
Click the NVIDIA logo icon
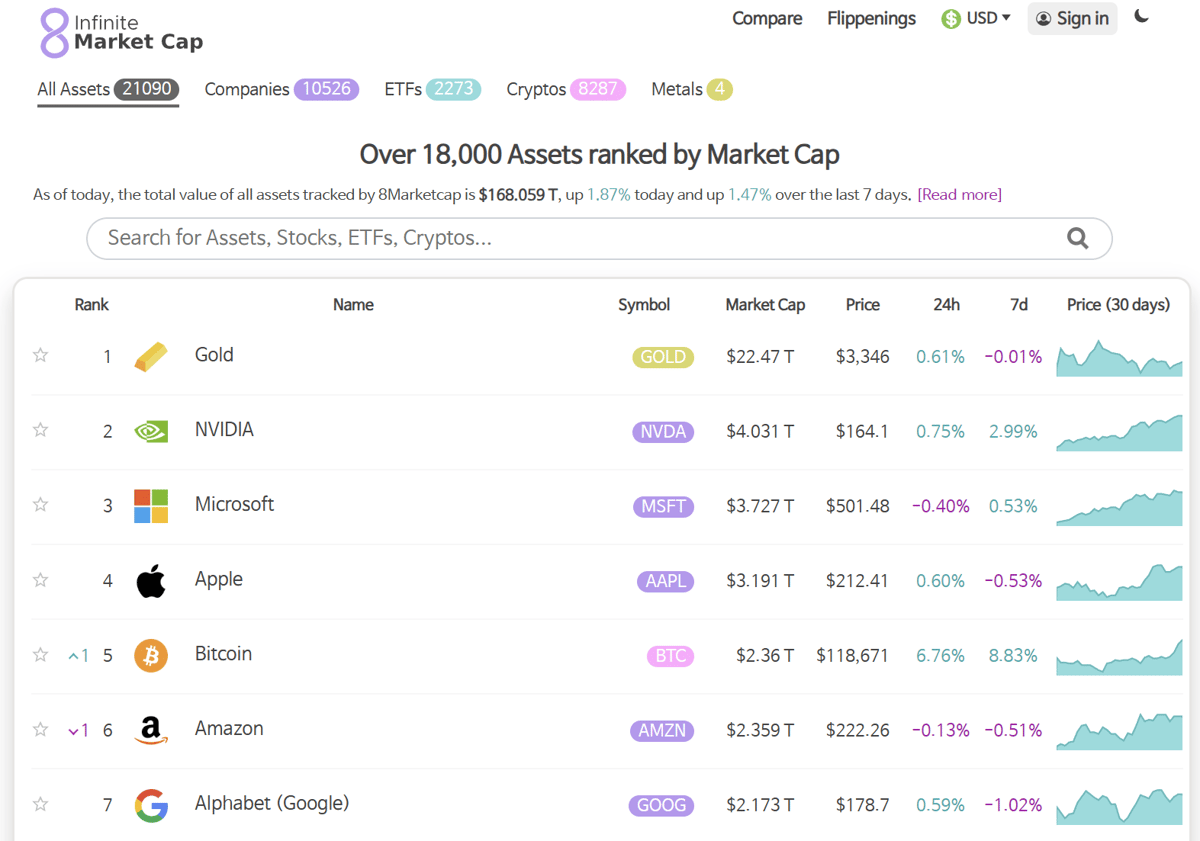click(151, 431)
